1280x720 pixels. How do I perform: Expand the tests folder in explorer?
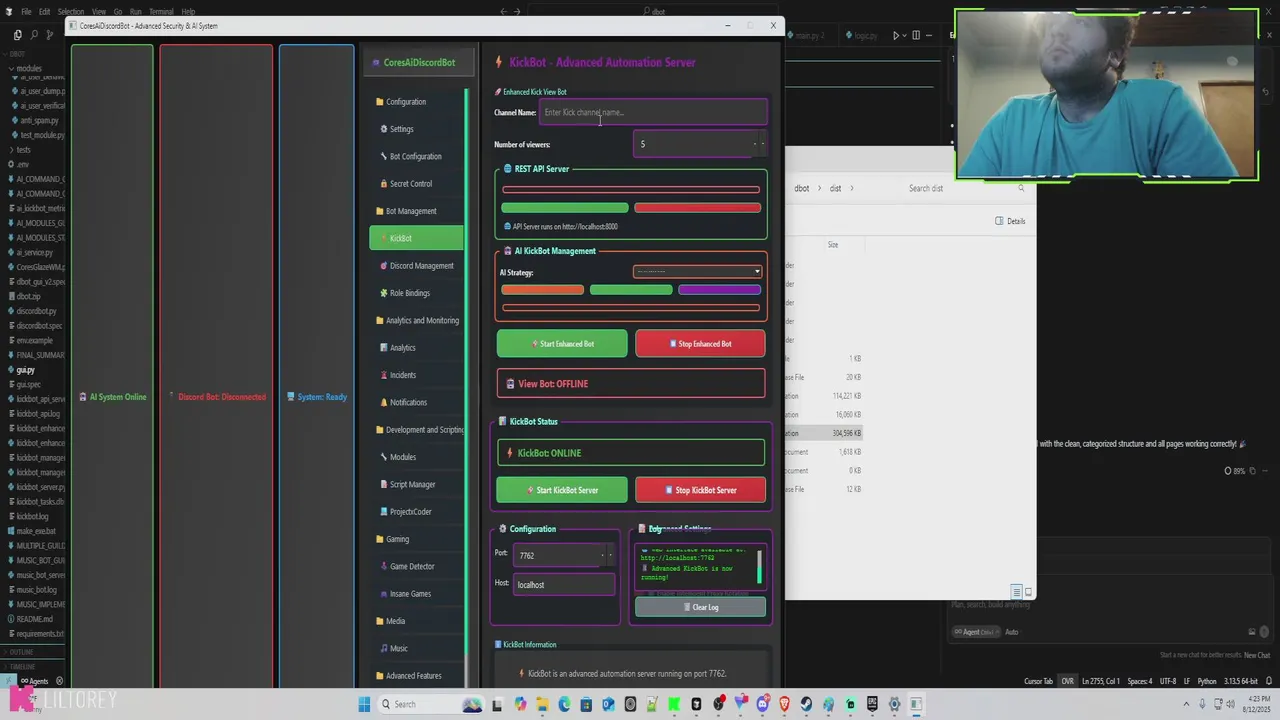[x=23, y=150]
